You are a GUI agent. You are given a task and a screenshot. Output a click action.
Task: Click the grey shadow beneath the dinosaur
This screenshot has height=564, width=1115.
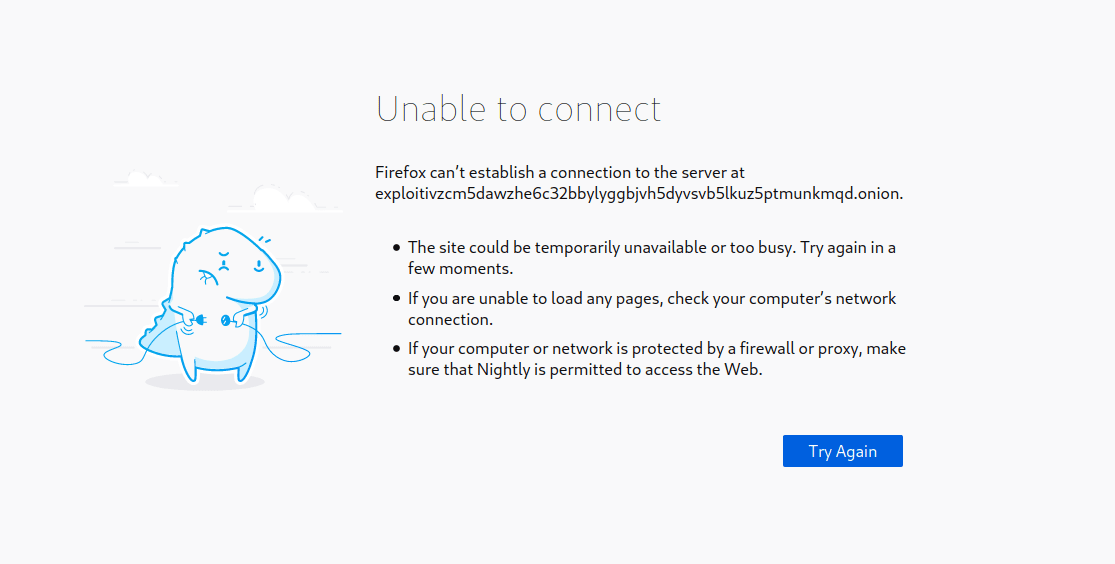[x=204, y=382]
